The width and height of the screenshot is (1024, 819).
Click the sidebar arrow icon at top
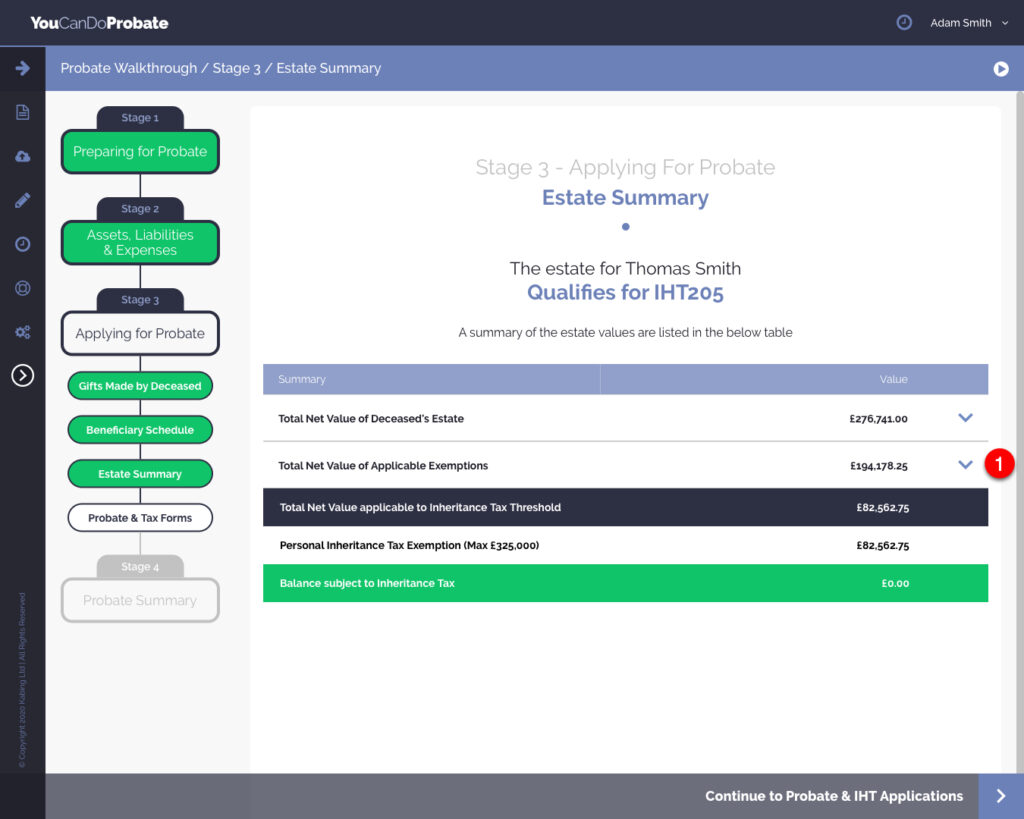tap(22, 68)
